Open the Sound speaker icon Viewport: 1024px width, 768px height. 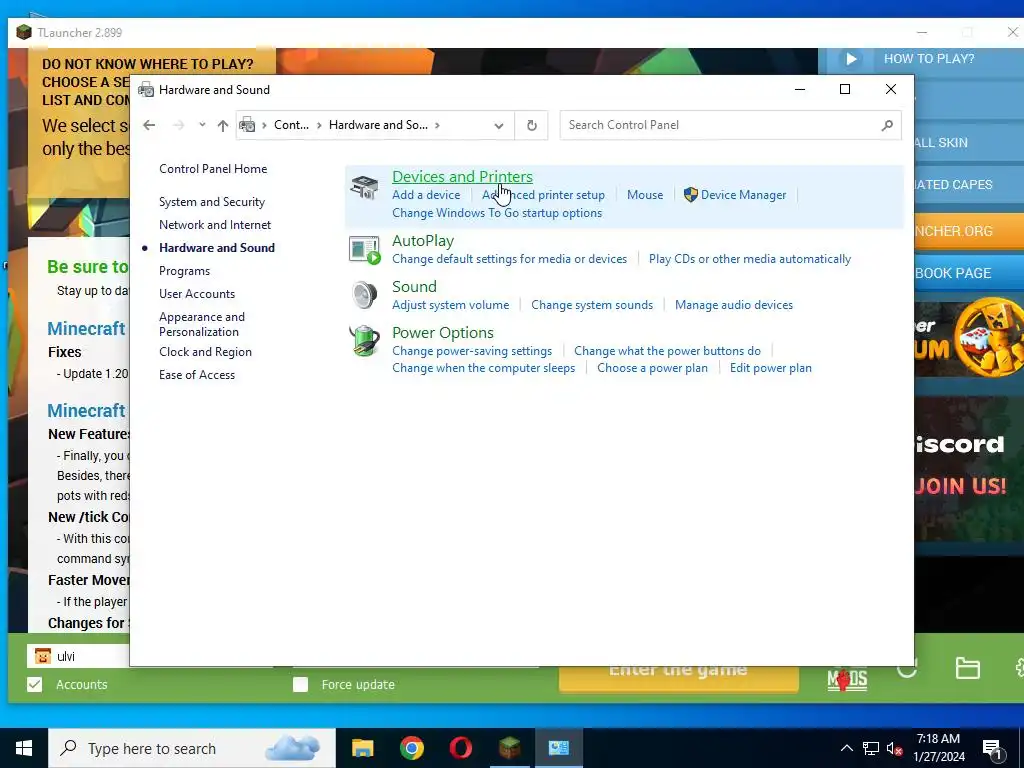(x=364, y=295)
